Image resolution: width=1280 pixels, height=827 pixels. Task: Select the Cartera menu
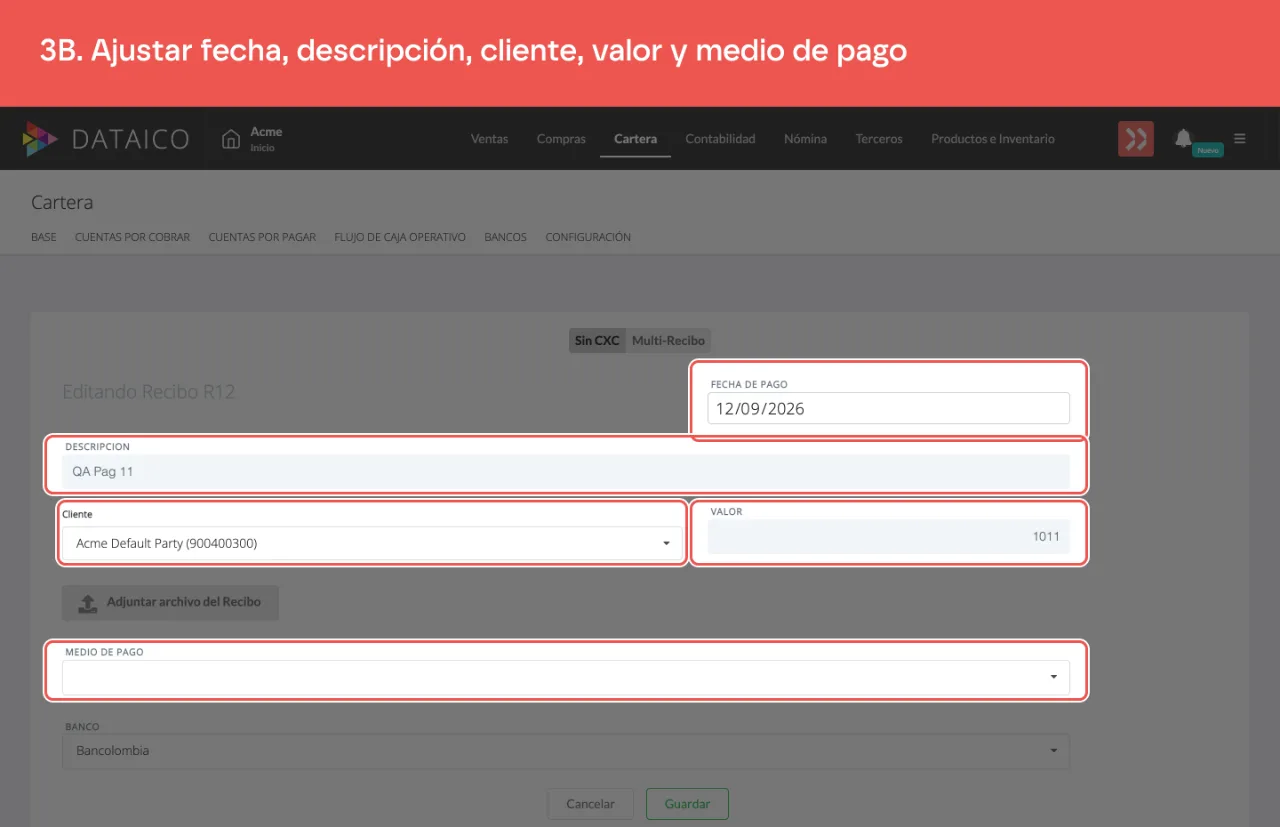(635, 139)
